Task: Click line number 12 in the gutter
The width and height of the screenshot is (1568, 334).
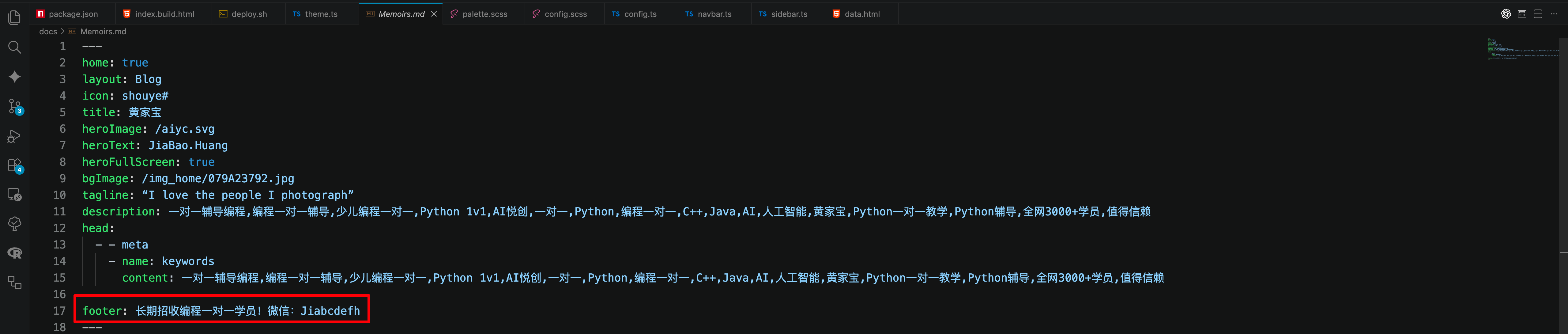Action: 59,228
